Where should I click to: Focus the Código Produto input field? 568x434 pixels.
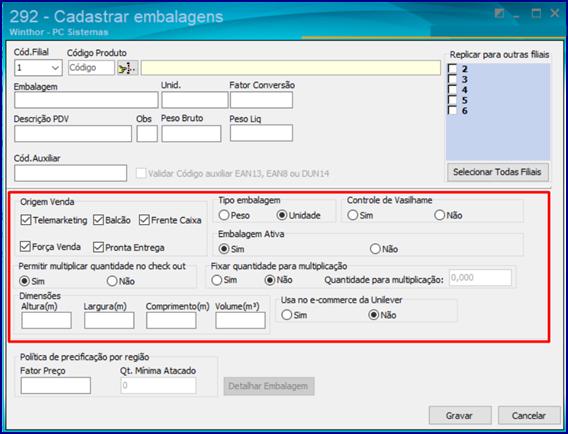pyautogui.click(x=91, y=68)
